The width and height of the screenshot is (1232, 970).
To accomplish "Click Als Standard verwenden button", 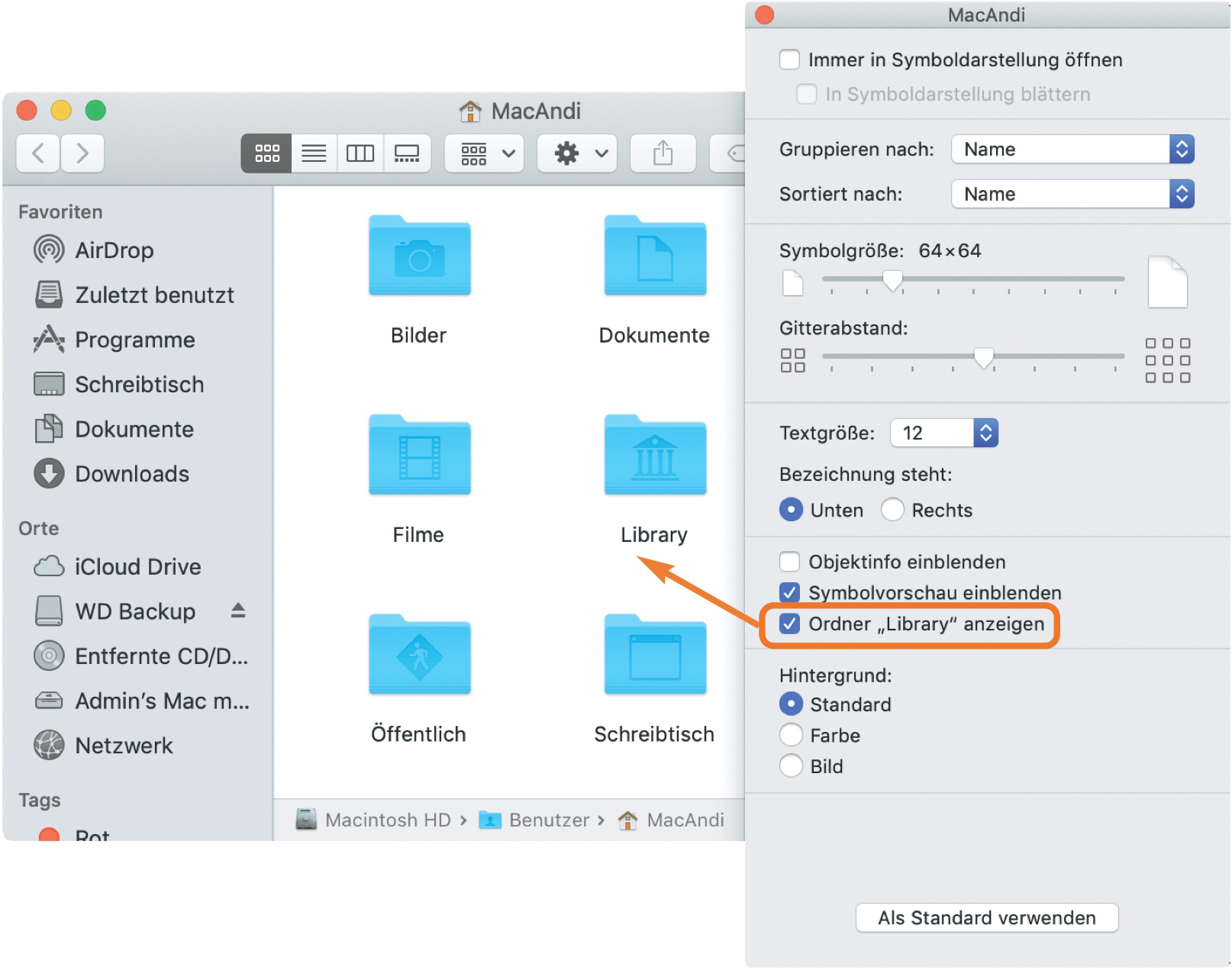I will click(987, 918).
